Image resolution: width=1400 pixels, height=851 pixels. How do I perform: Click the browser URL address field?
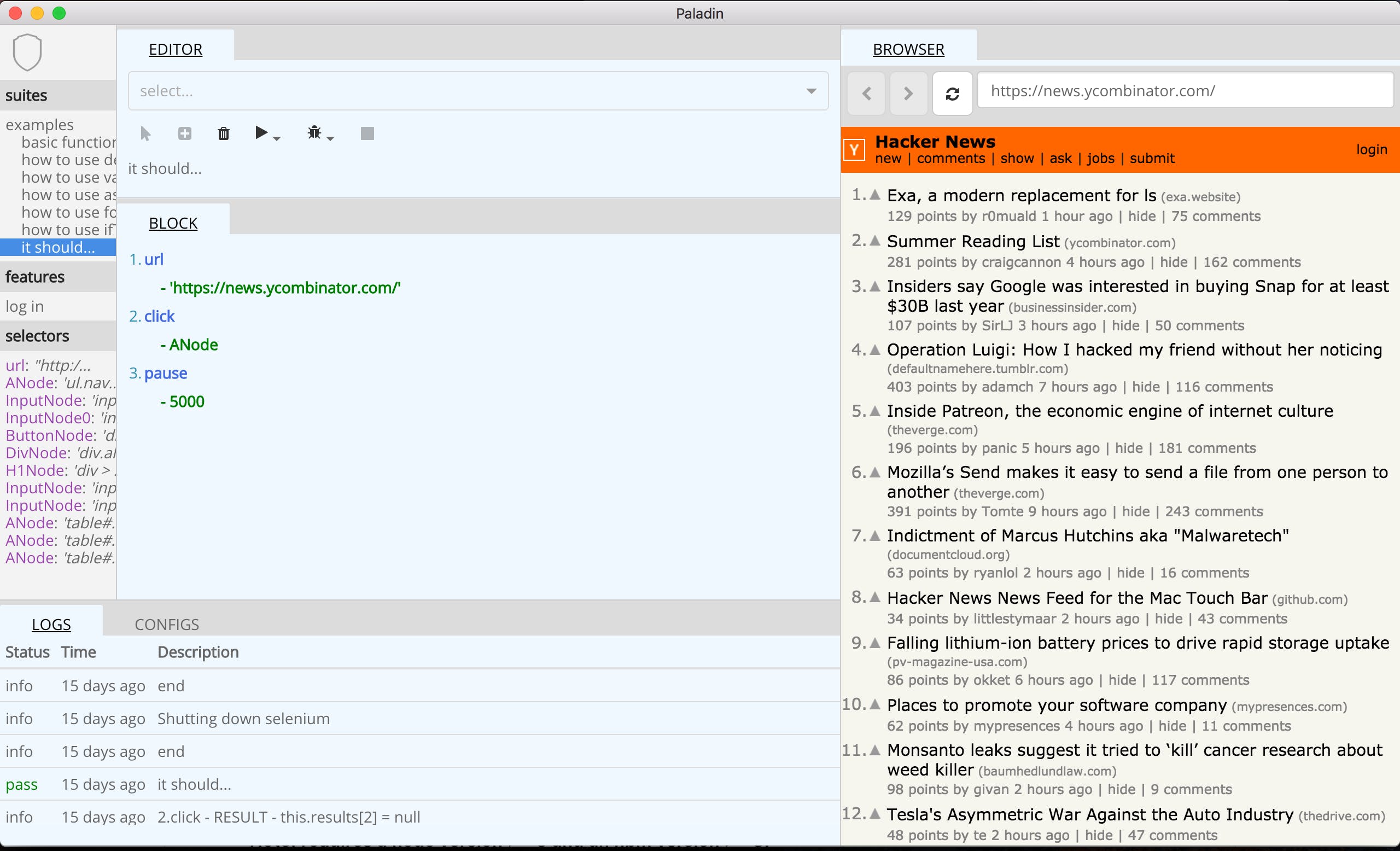pos(1185,91)
